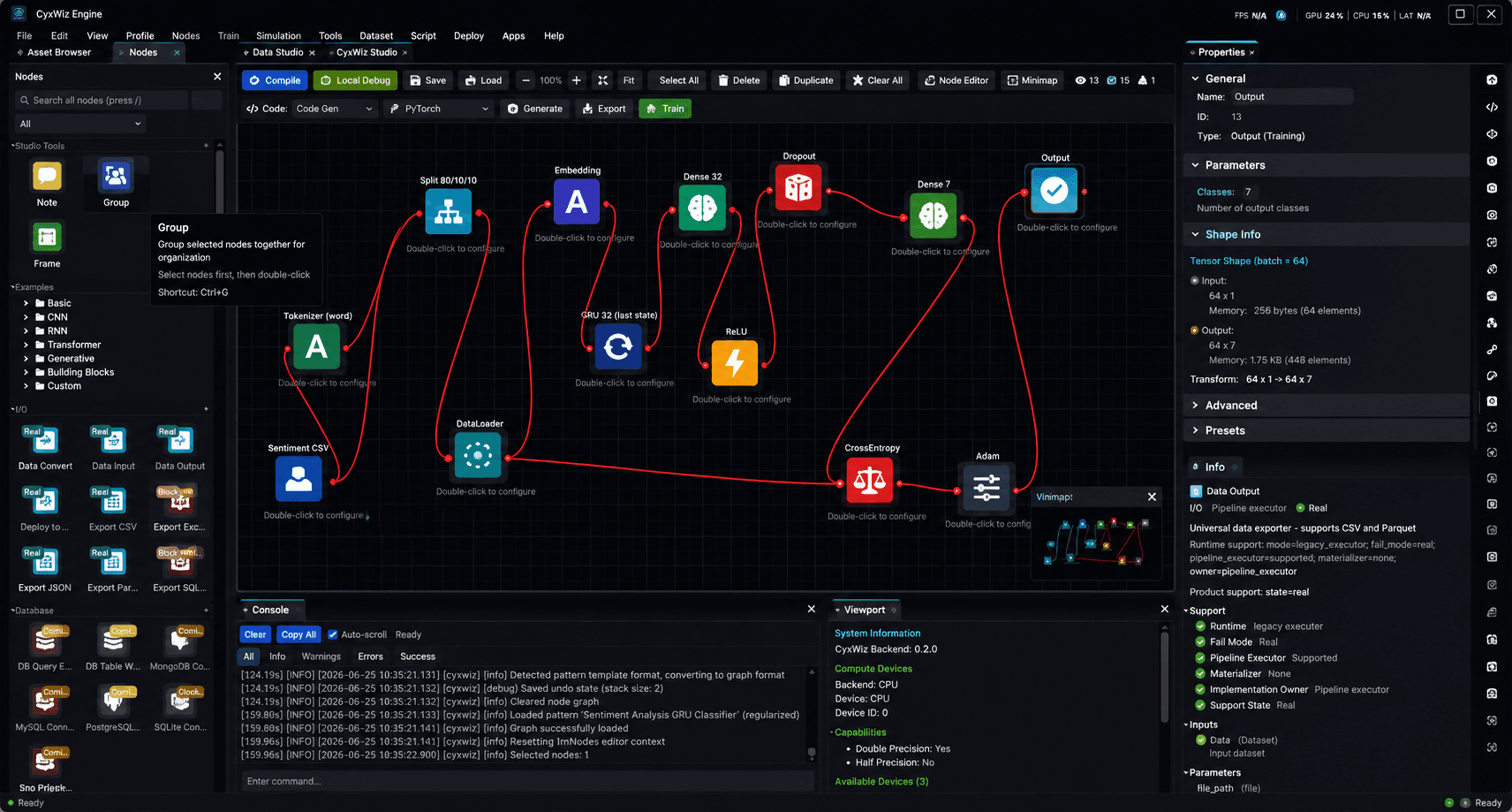Select the Embedding node icon
This screenshot has height=812, width=1512.
tap(577, 201)
